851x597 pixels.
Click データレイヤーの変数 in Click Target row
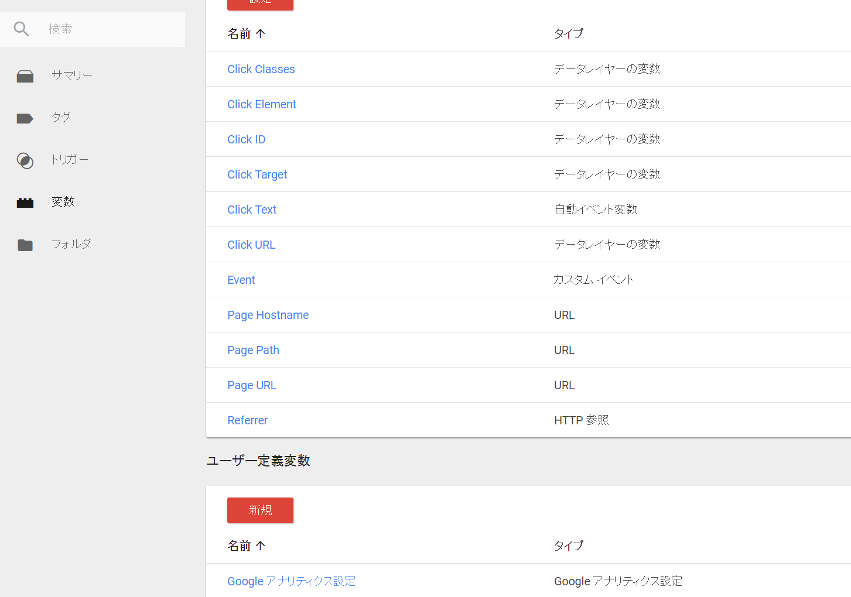607,175
